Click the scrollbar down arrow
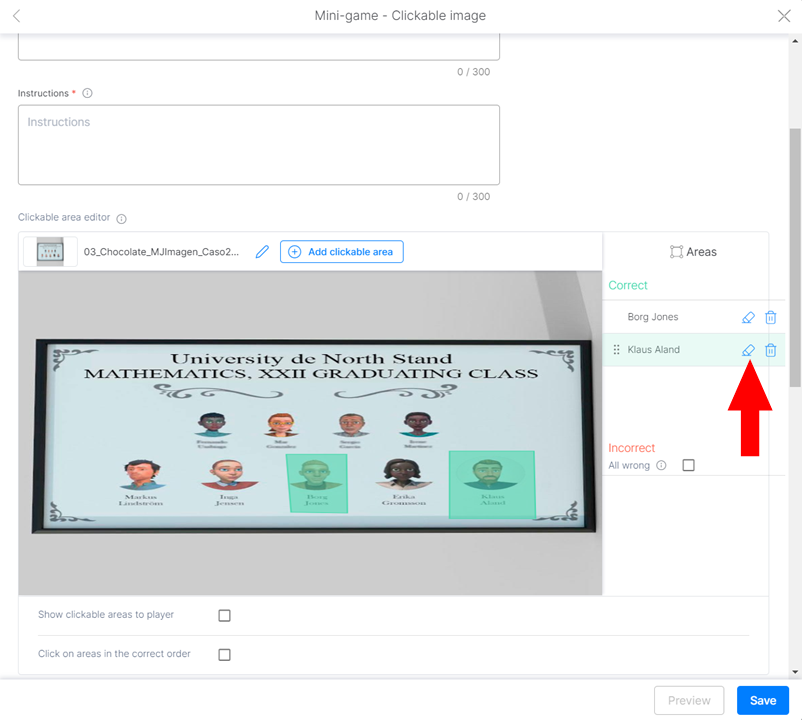The image size is (802, 720). click(795, 672)
